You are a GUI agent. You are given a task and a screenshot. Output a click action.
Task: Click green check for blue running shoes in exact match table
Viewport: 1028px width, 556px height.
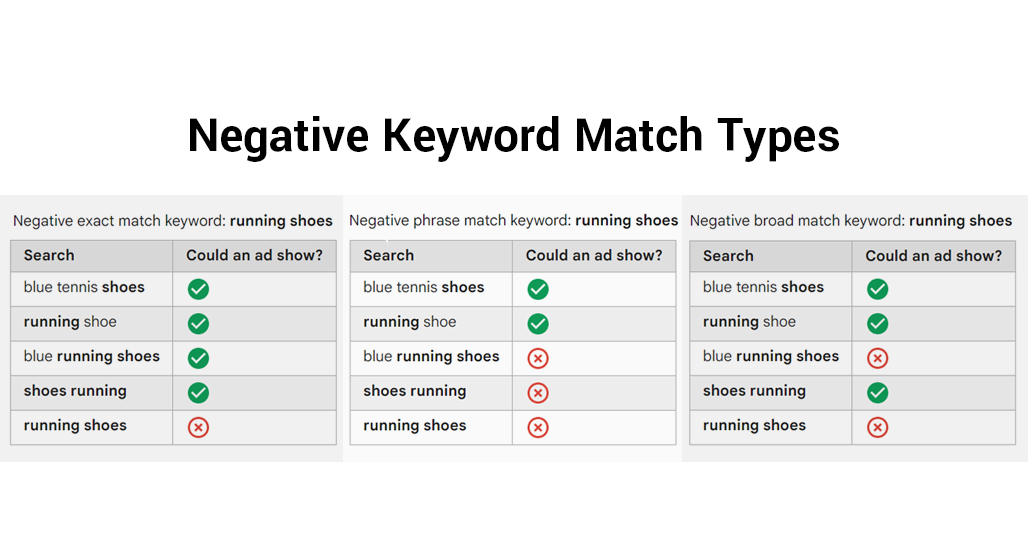point(198,358)
